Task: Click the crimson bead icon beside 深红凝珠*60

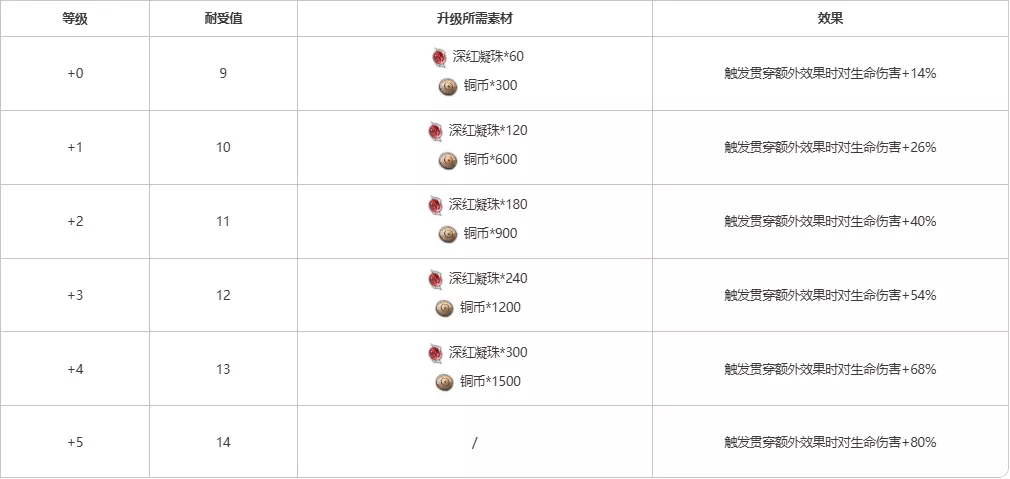Action: coord(438,57)
